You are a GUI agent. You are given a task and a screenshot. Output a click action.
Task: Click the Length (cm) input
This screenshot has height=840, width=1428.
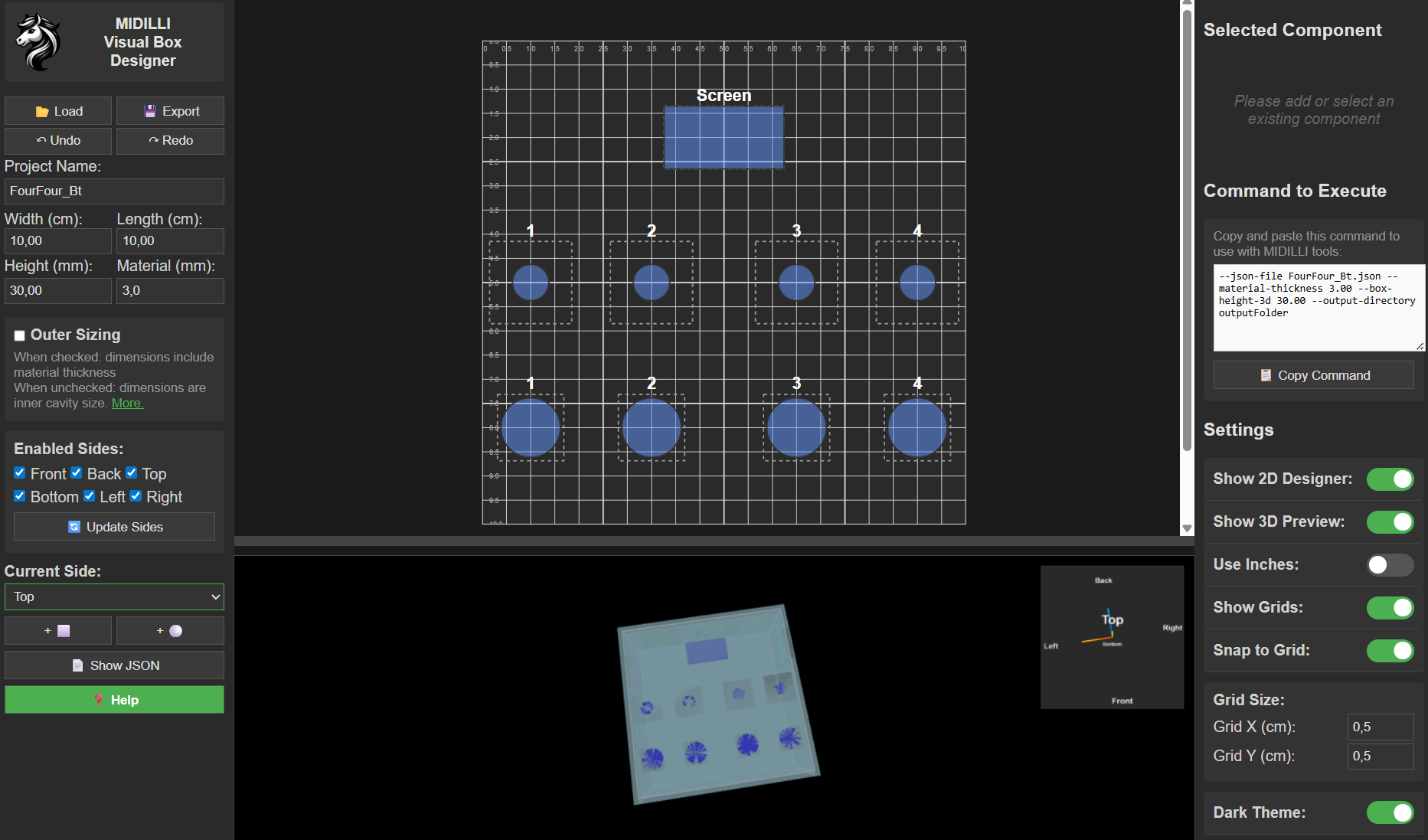[170, 241]
